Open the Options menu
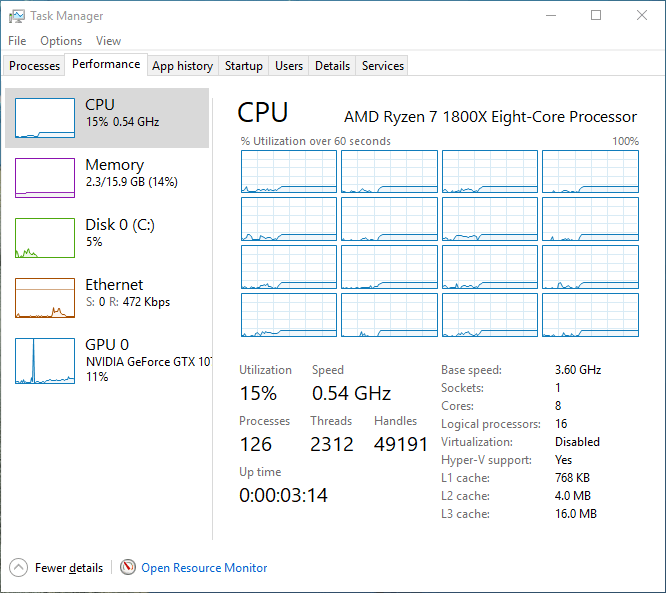The image size is (666, 593). coord(61,41)
